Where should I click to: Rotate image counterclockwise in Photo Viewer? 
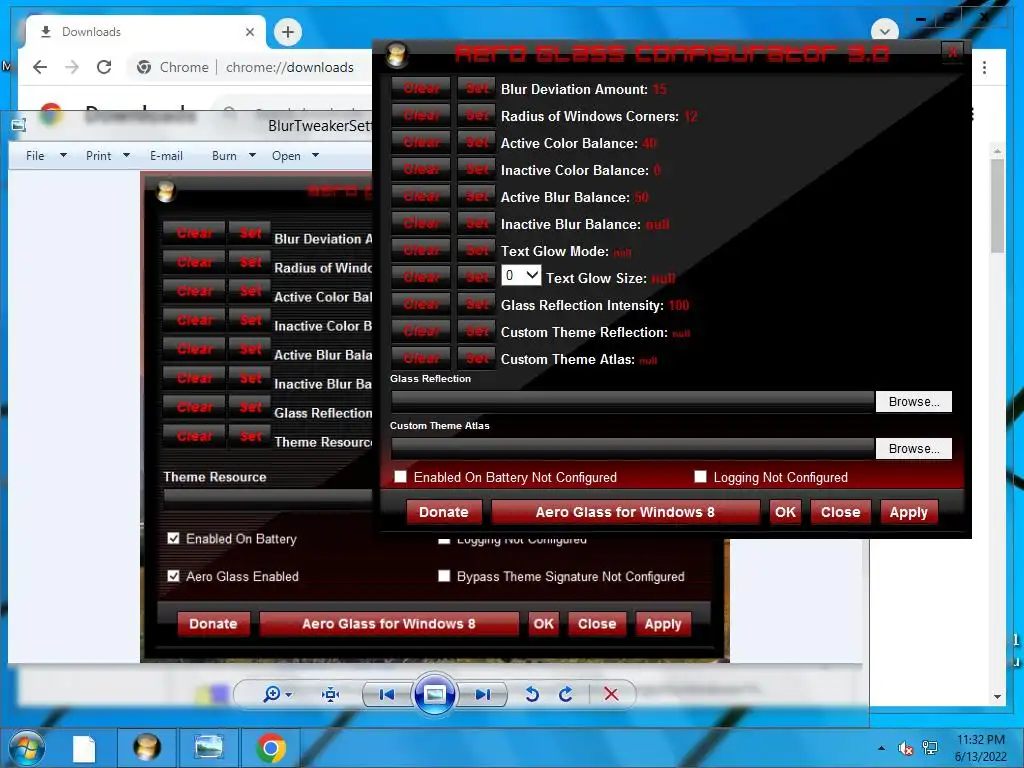tap(532, 694)
